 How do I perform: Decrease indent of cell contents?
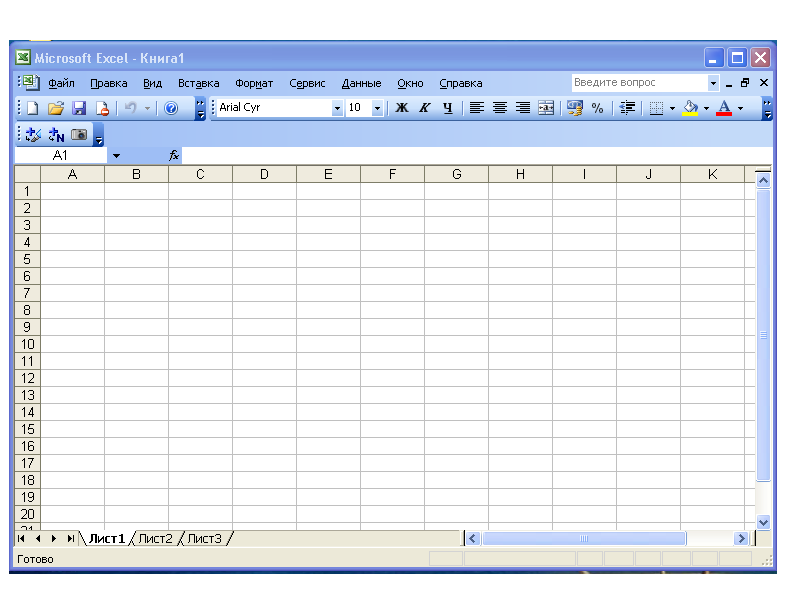point(627,108)
